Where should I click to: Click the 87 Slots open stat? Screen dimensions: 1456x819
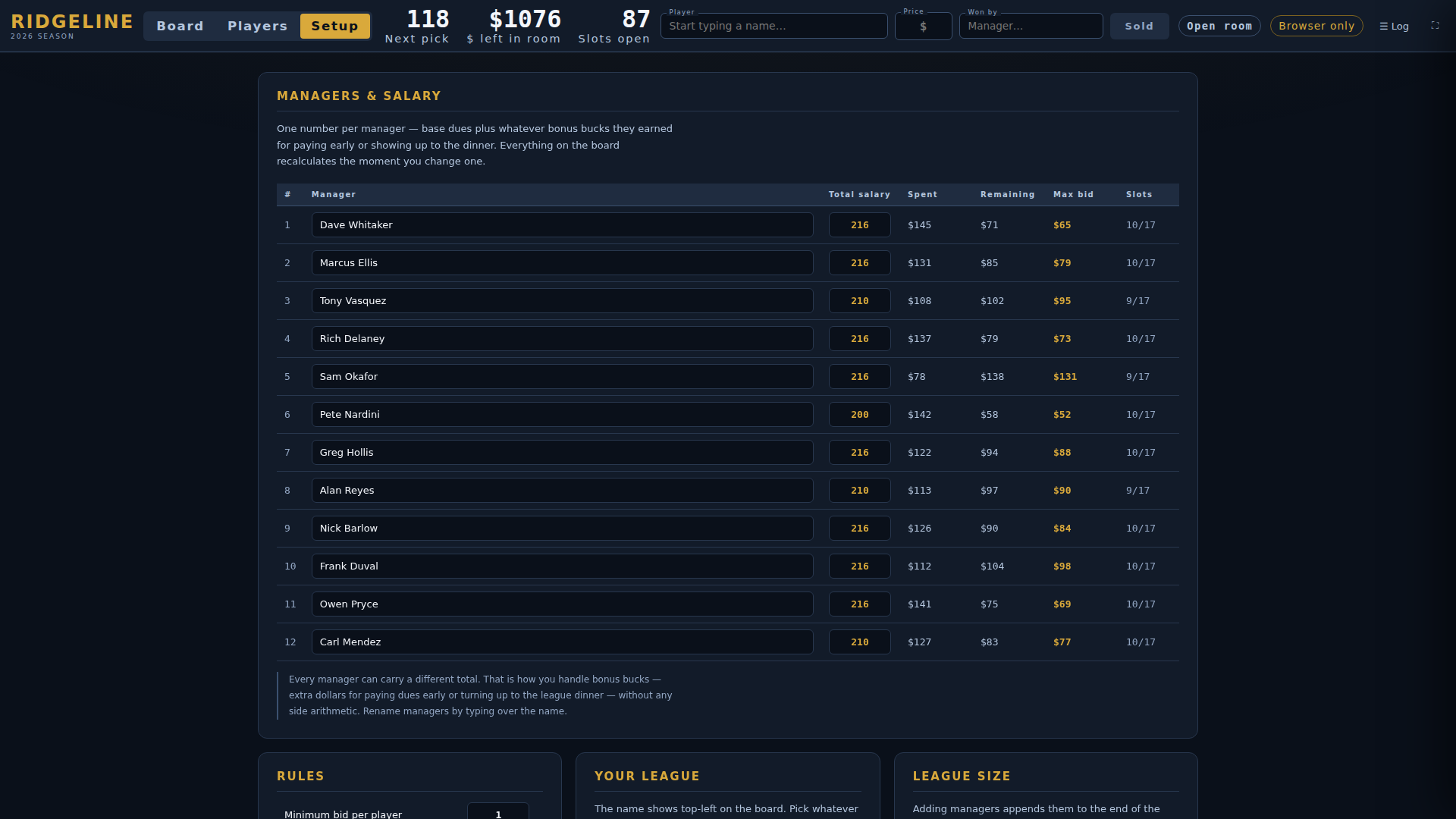coord(614,27)
